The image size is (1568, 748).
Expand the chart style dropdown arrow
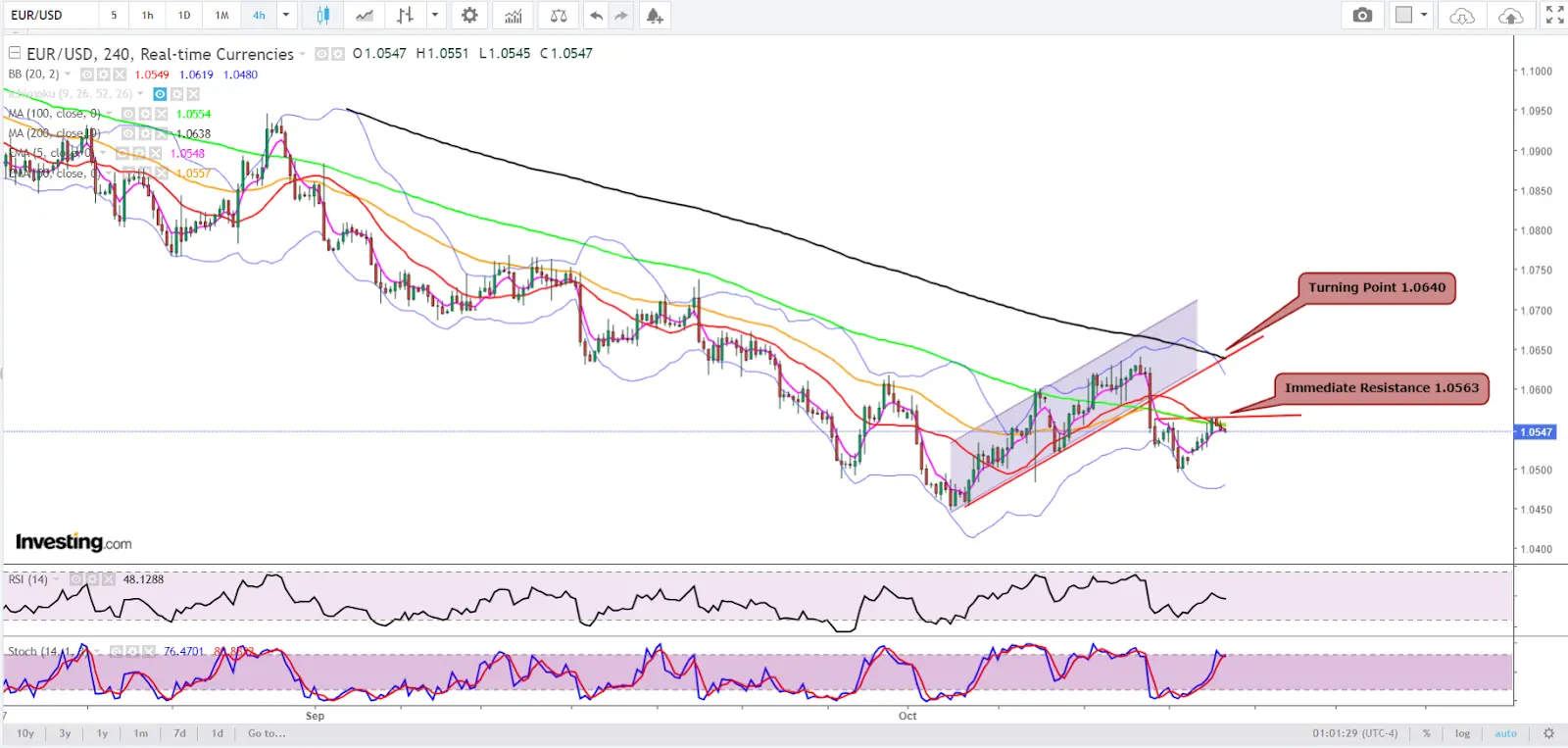(x=434, y=16)
